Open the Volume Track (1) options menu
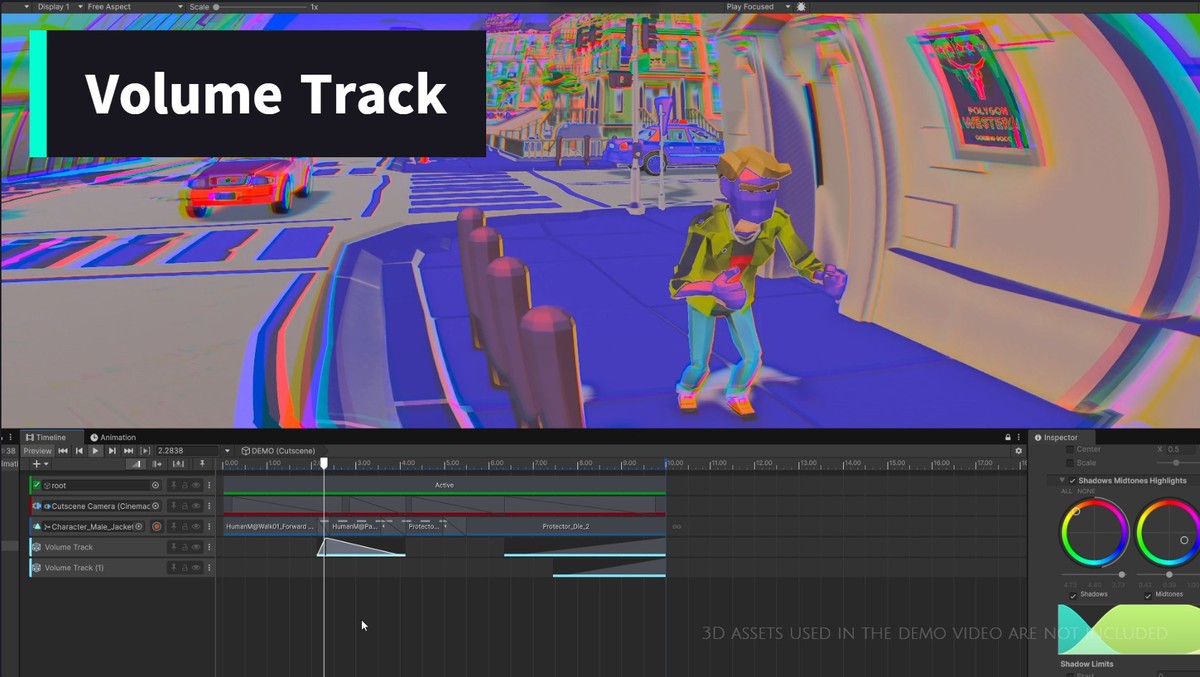The height and width of the screenshot is (677, 1200). tap(209, 568)
